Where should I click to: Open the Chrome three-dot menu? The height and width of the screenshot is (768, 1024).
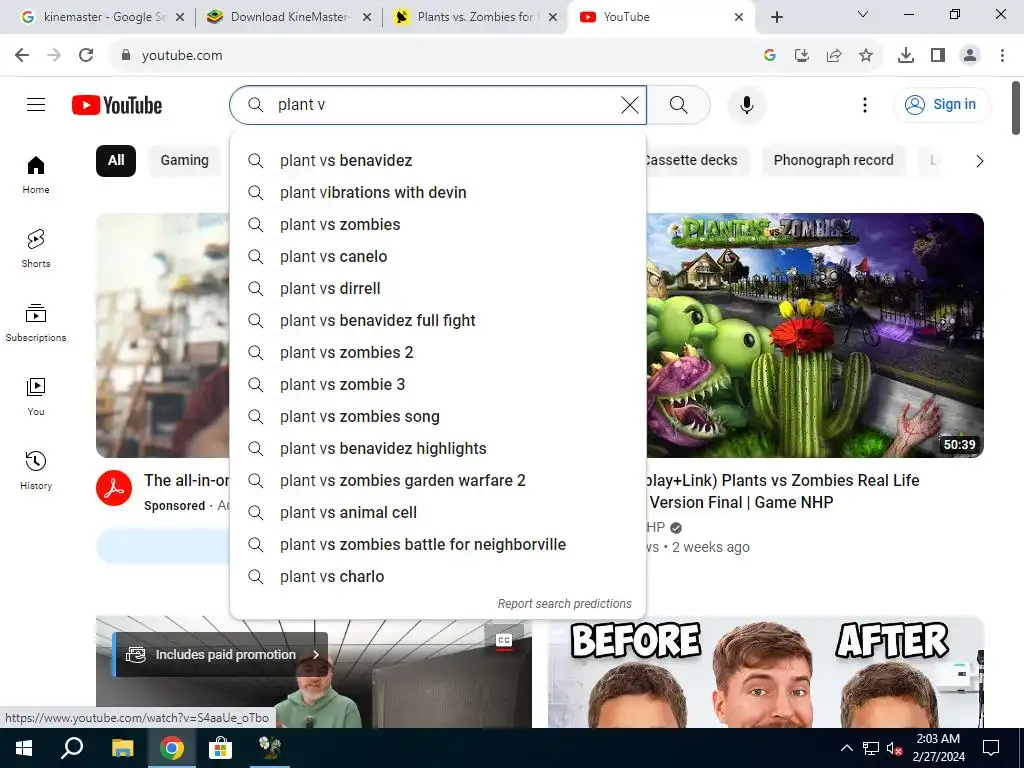[1002, 56]
